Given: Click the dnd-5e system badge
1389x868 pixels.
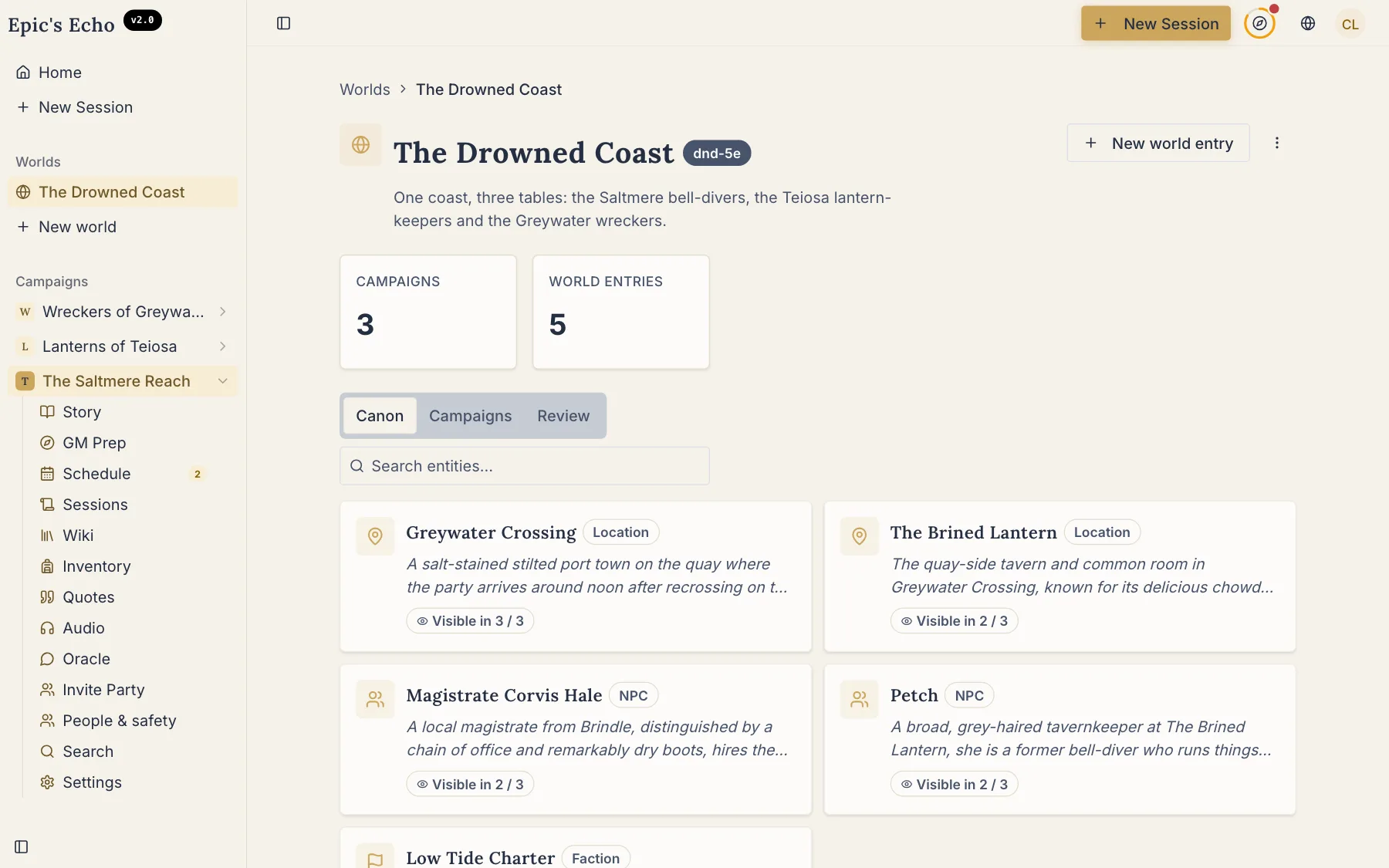Looking at the screenshot, I should point(717,154).
